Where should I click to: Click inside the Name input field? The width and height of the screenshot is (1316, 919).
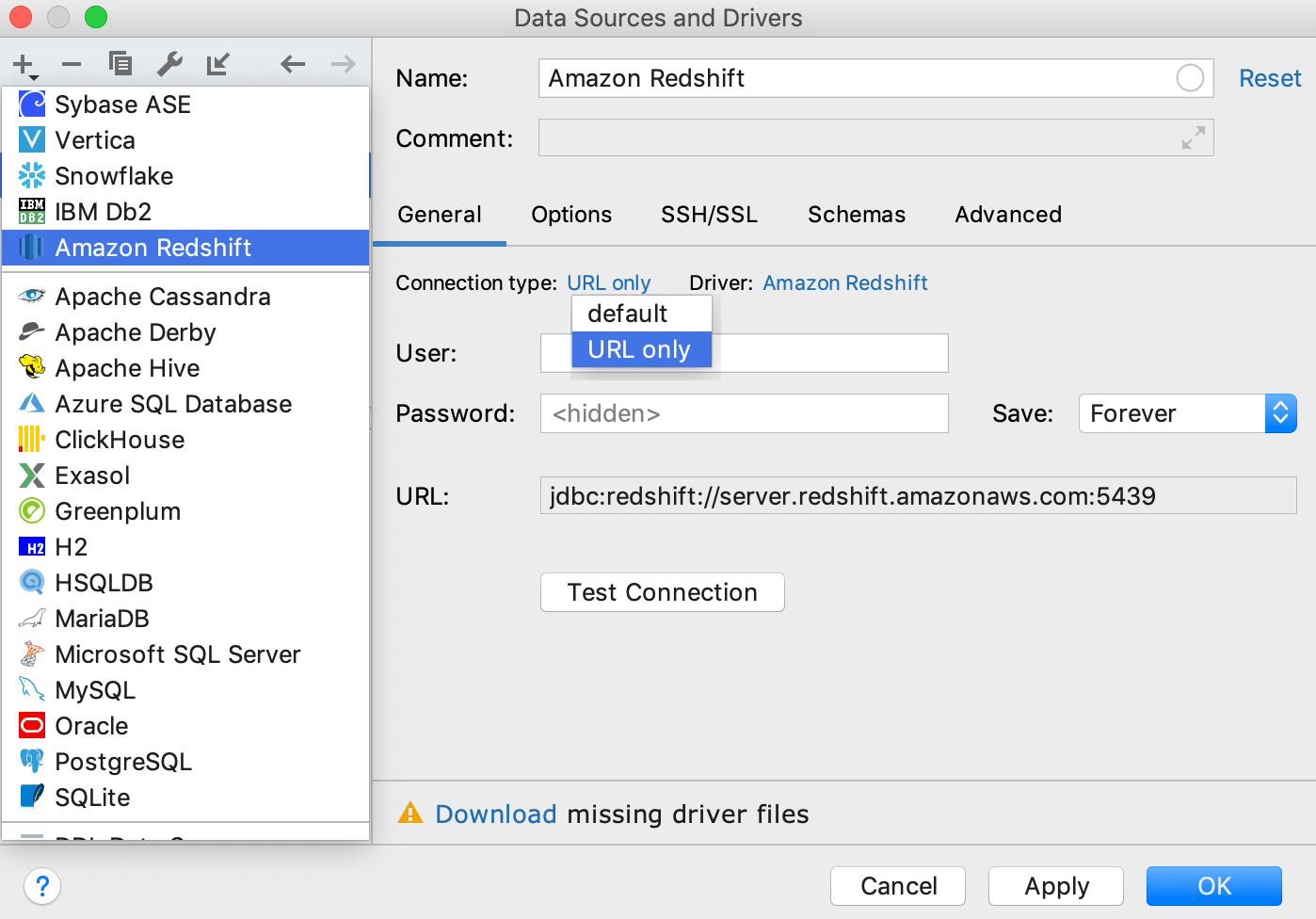coord(847,78)
